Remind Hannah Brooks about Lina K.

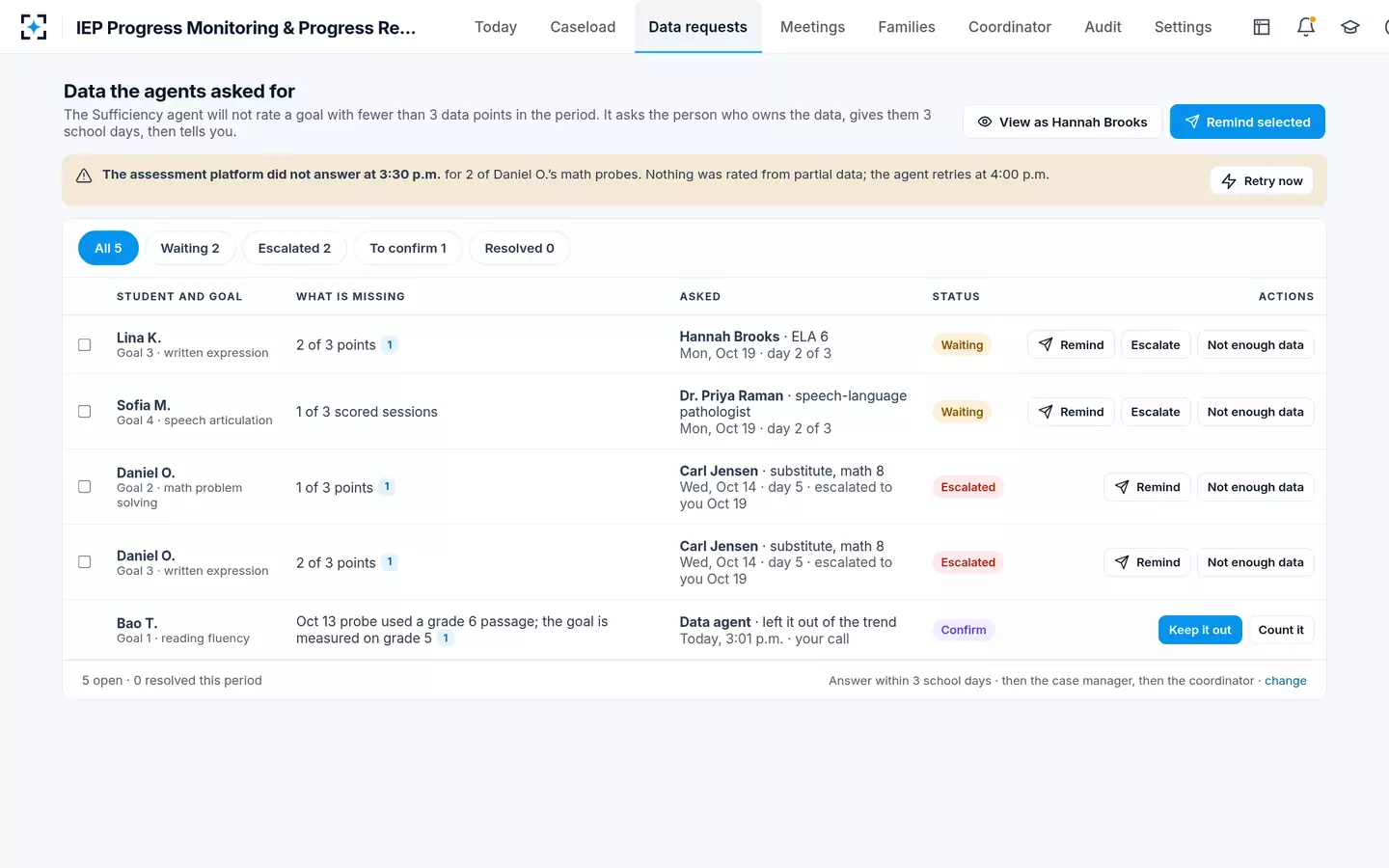pos(1071,344)
